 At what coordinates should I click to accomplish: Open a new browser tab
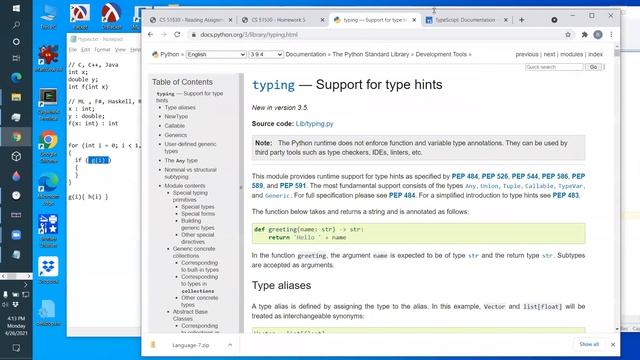[x=522, y=20]
